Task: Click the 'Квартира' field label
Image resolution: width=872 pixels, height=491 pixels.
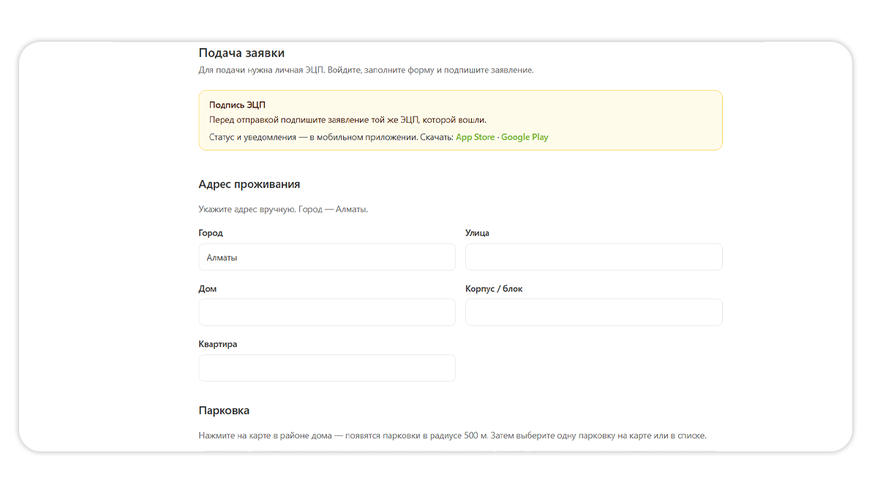Action: point(217,344)
